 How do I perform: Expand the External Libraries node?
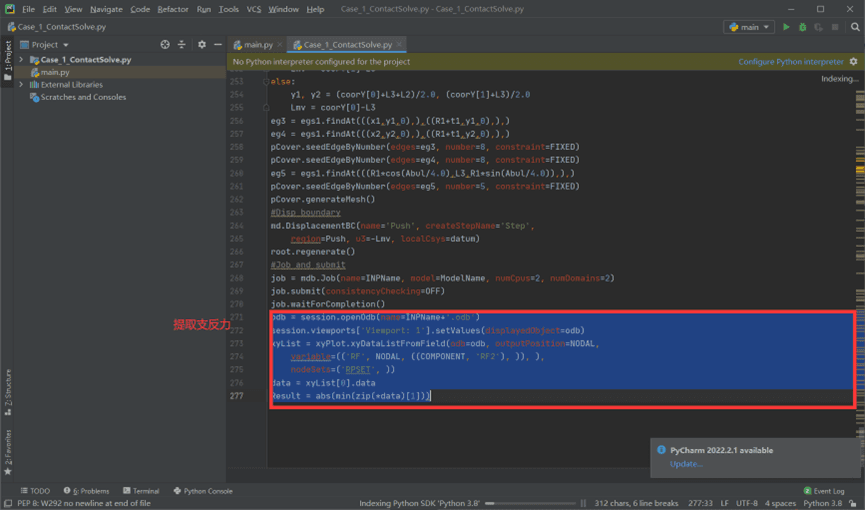click(x=21, y=84)
